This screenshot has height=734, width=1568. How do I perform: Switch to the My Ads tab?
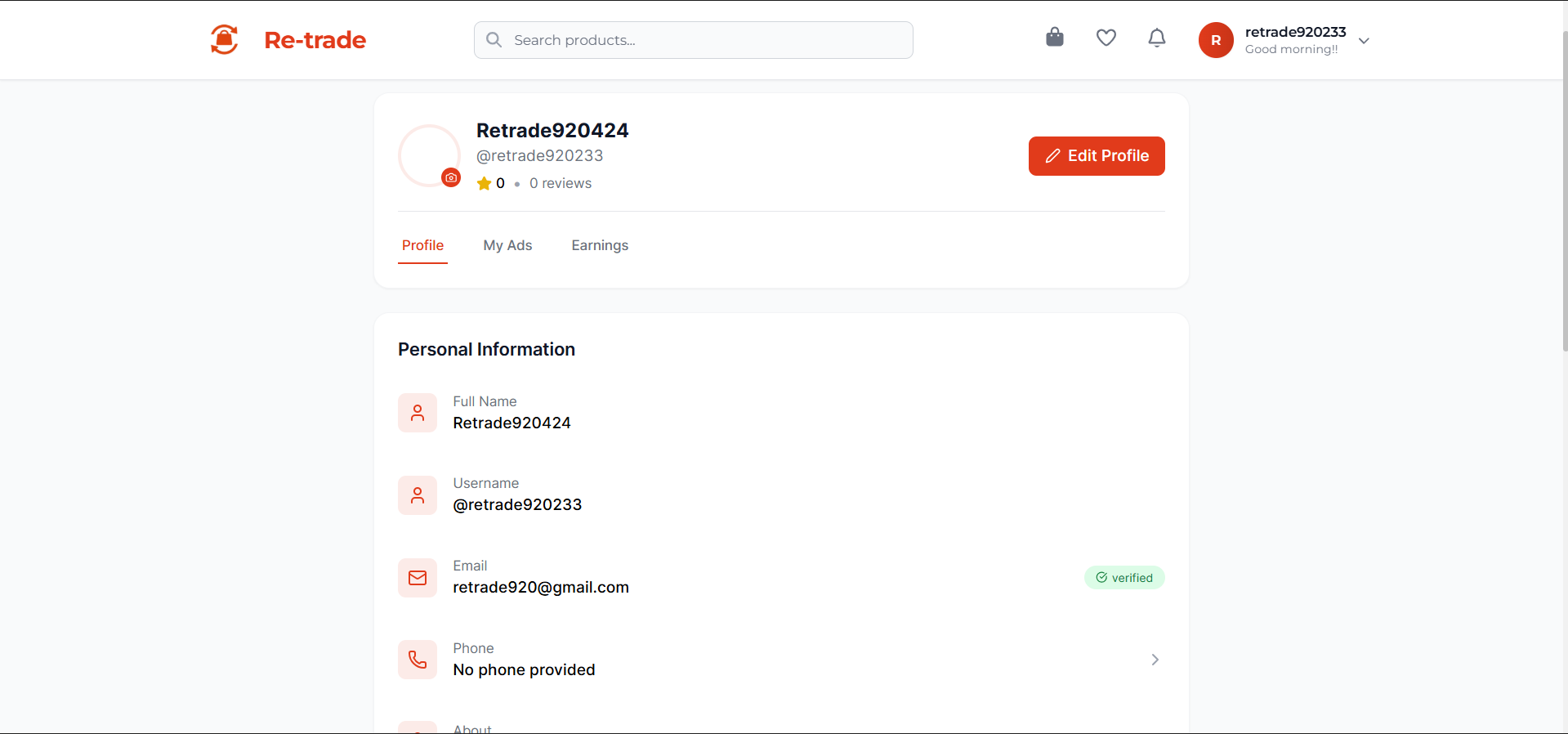point(507,245)
